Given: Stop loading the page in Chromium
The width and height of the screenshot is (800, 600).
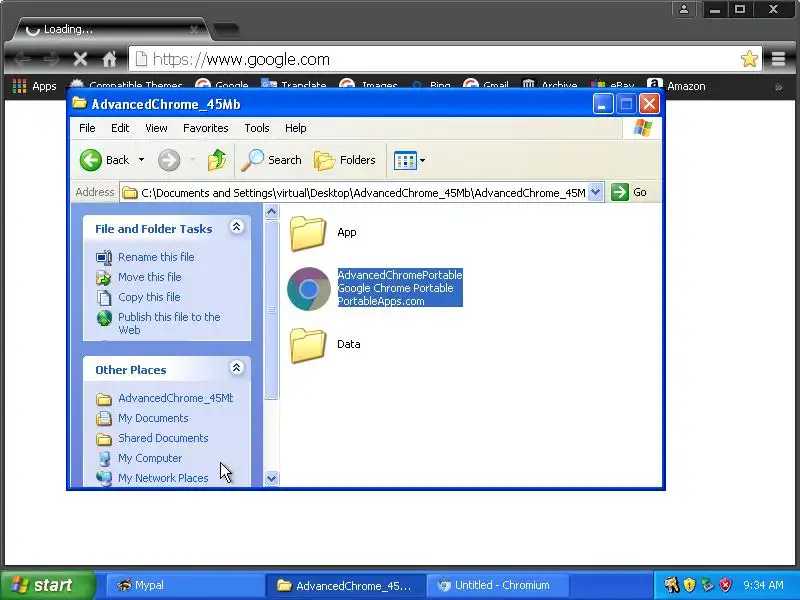Looking at the screenshot, I should [x=80, y=60].
